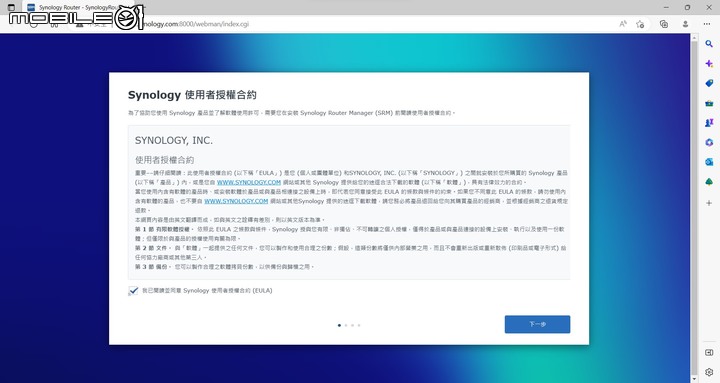Open the Edge Settings and more menu
This screenshot has height=383, width=720.
click(707, 24)
